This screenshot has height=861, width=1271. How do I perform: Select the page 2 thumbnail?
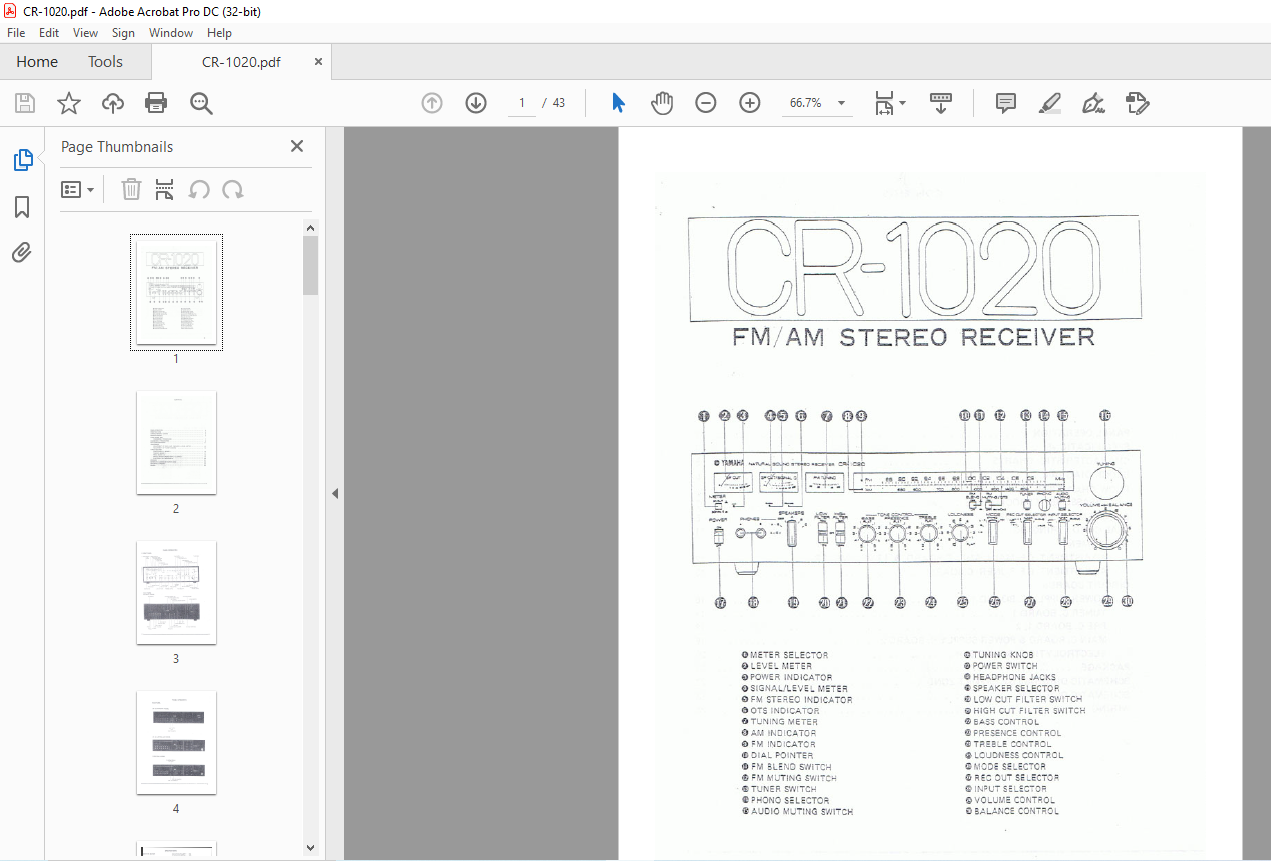[x=176, y=442]
